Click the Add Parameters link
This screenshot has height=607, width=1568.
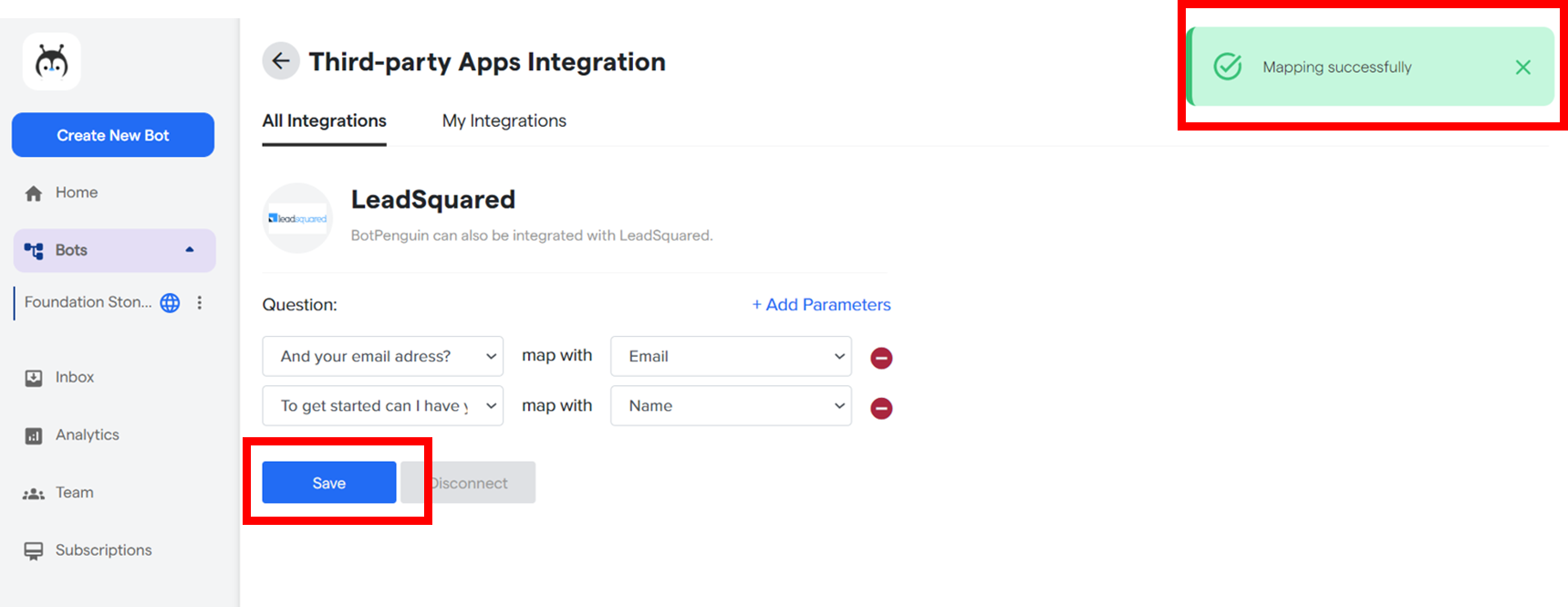tap(821, 305)
